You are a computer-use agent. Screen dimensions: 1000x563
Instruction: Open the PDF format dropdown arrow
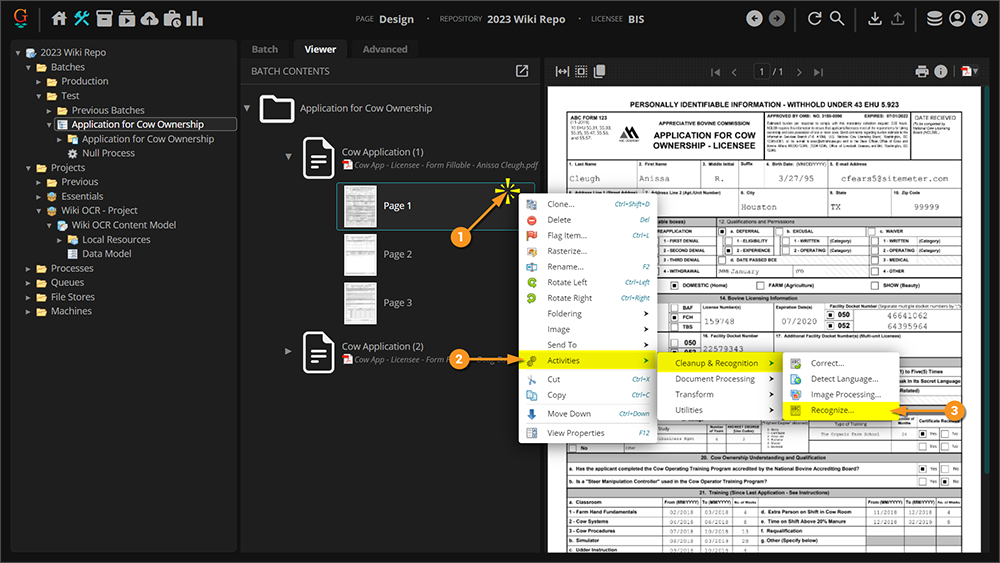click(x=974, y=72)
